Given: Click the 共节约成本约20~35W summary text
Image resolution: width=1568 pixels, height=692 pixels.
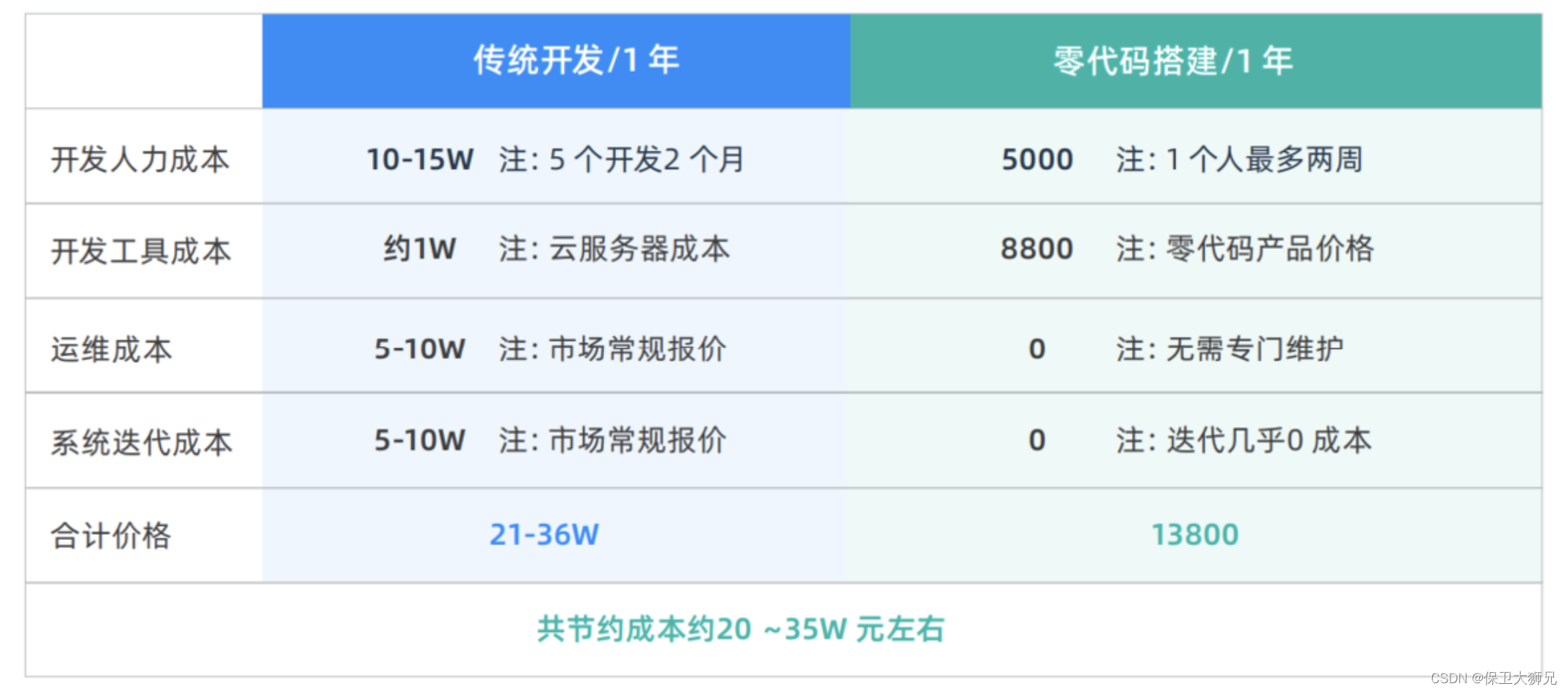Looking at the screenshot, I should (x=740, y=630).
